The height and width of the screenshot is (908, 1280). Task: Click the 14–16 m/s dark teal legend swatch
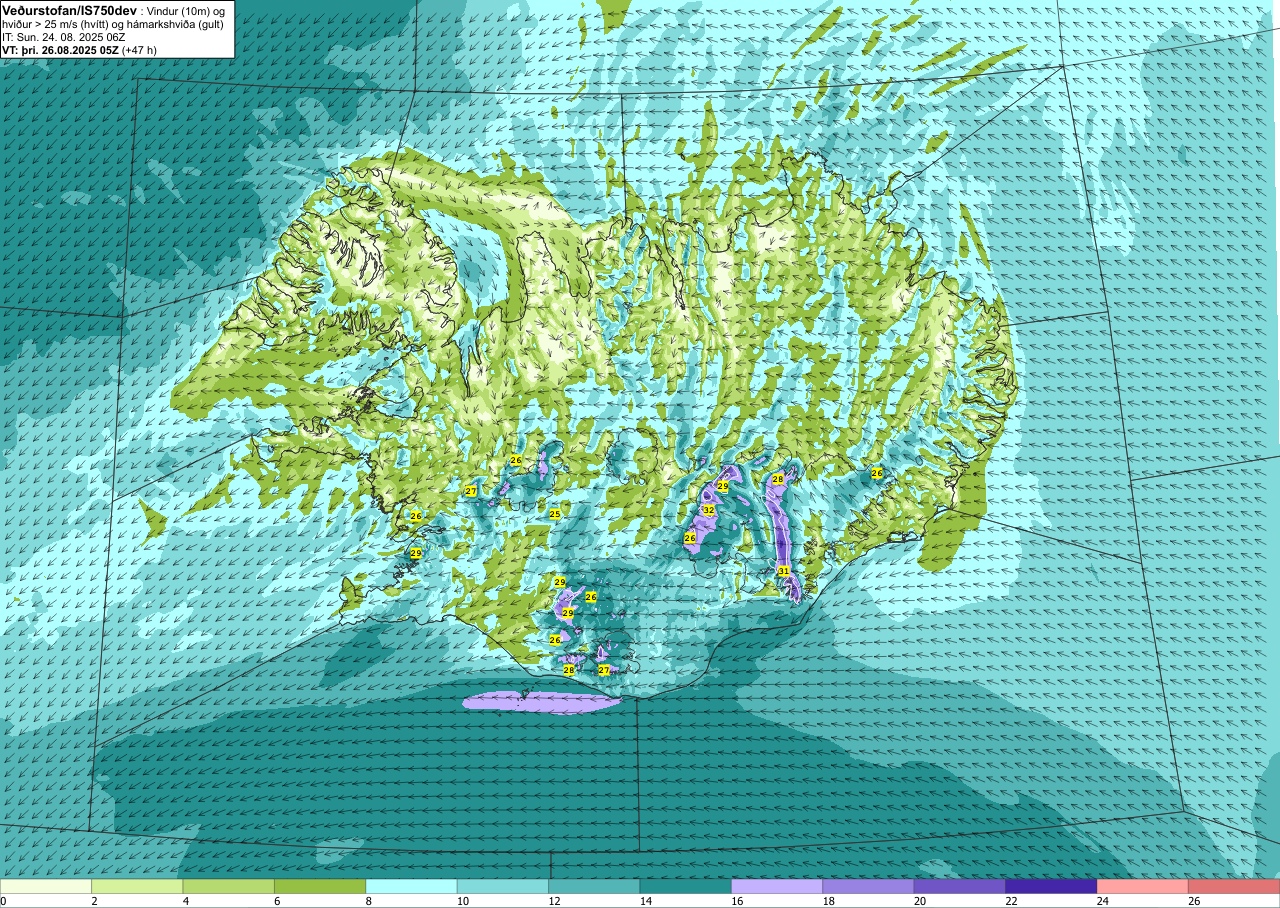click(685, 886)
